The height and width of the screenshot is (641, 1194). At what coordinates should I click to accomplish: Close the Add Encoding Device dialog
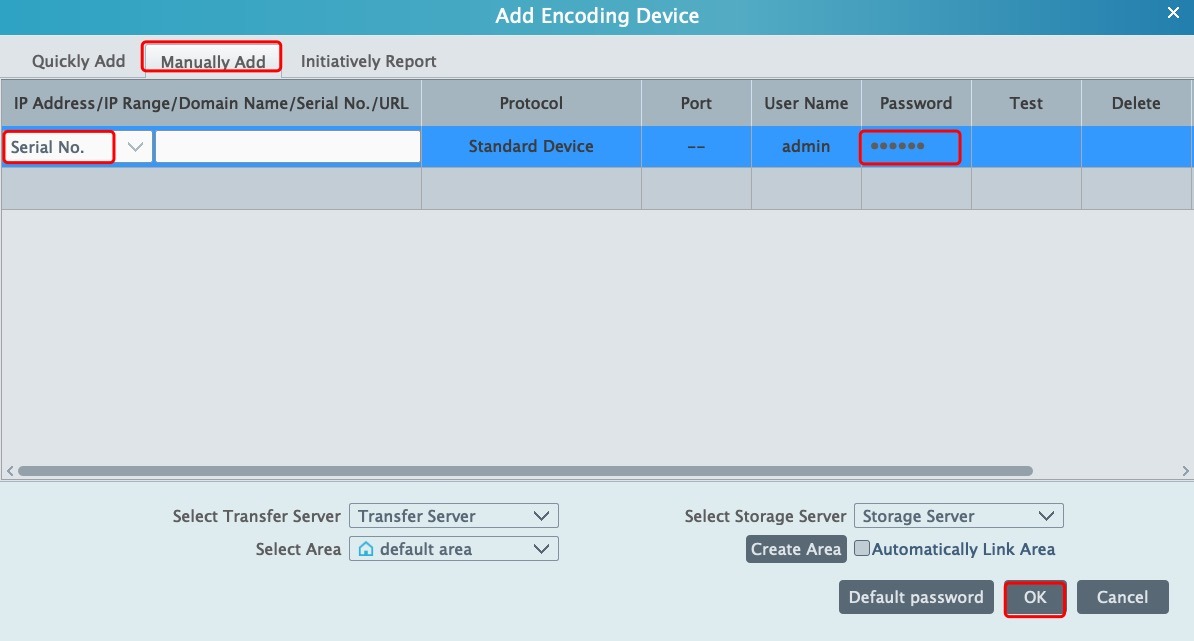pos(1173,13)
